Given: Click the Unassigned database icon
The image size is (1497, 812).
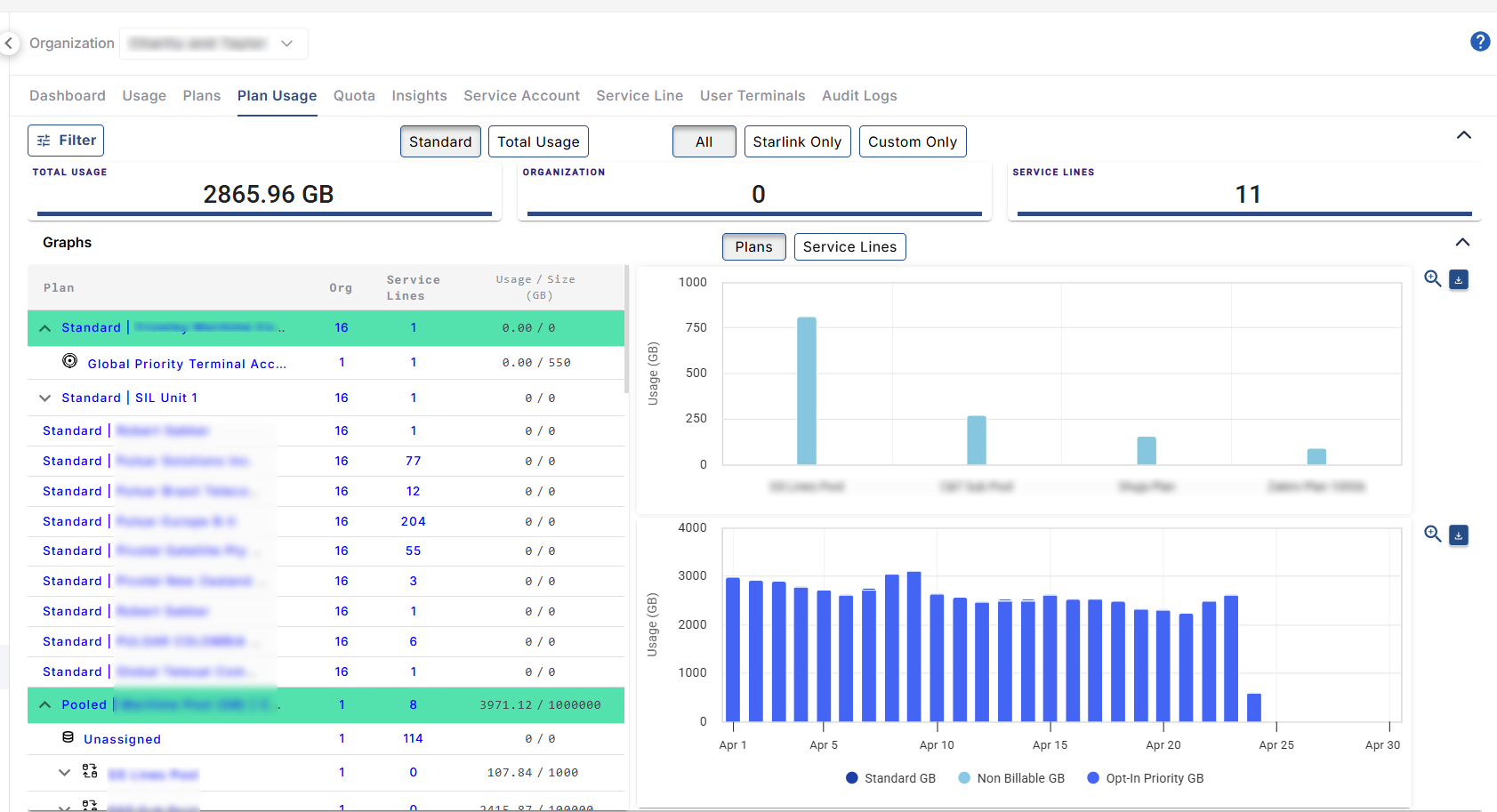Looking at the screenshot, I should coord(68,737).
